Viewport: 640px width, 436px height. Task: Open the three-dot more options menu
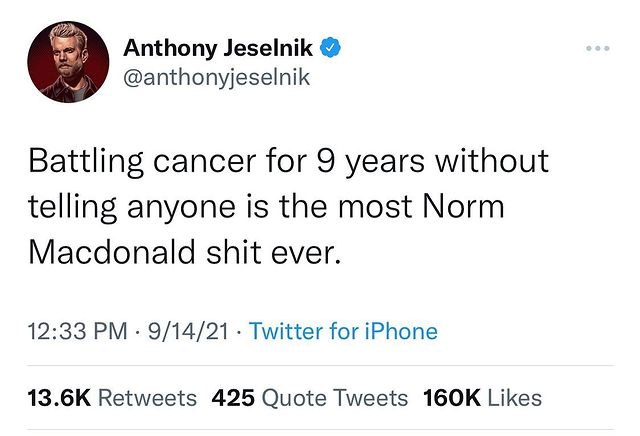point(597,48)
